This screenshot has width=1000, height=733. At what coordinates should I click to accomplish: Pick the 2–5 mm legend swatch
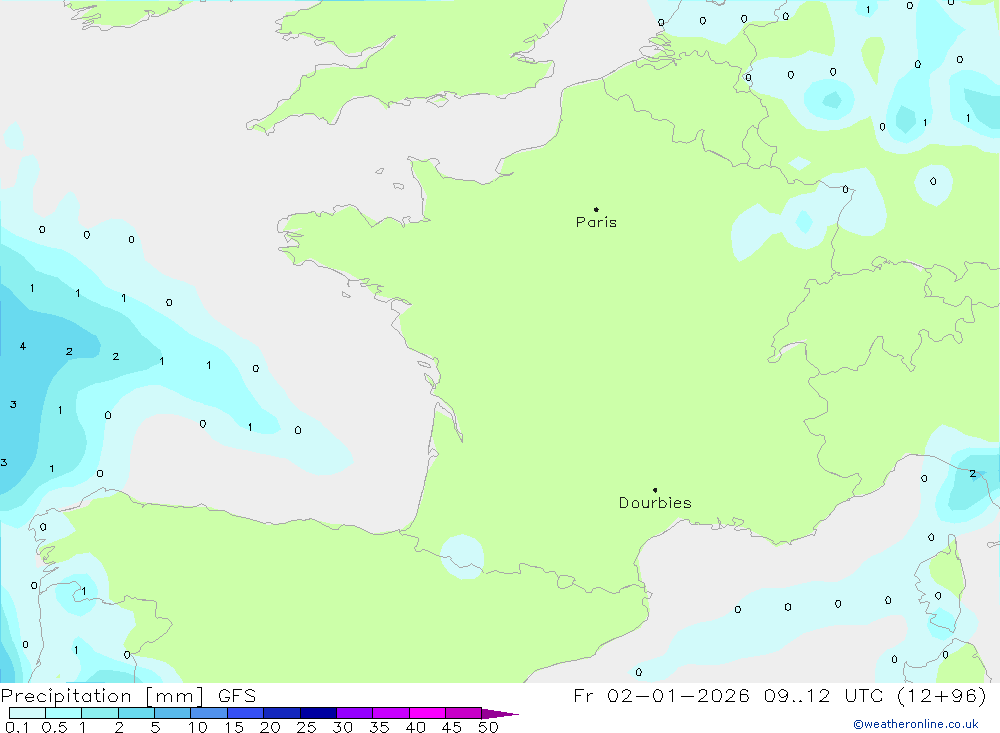coord(136,713)
